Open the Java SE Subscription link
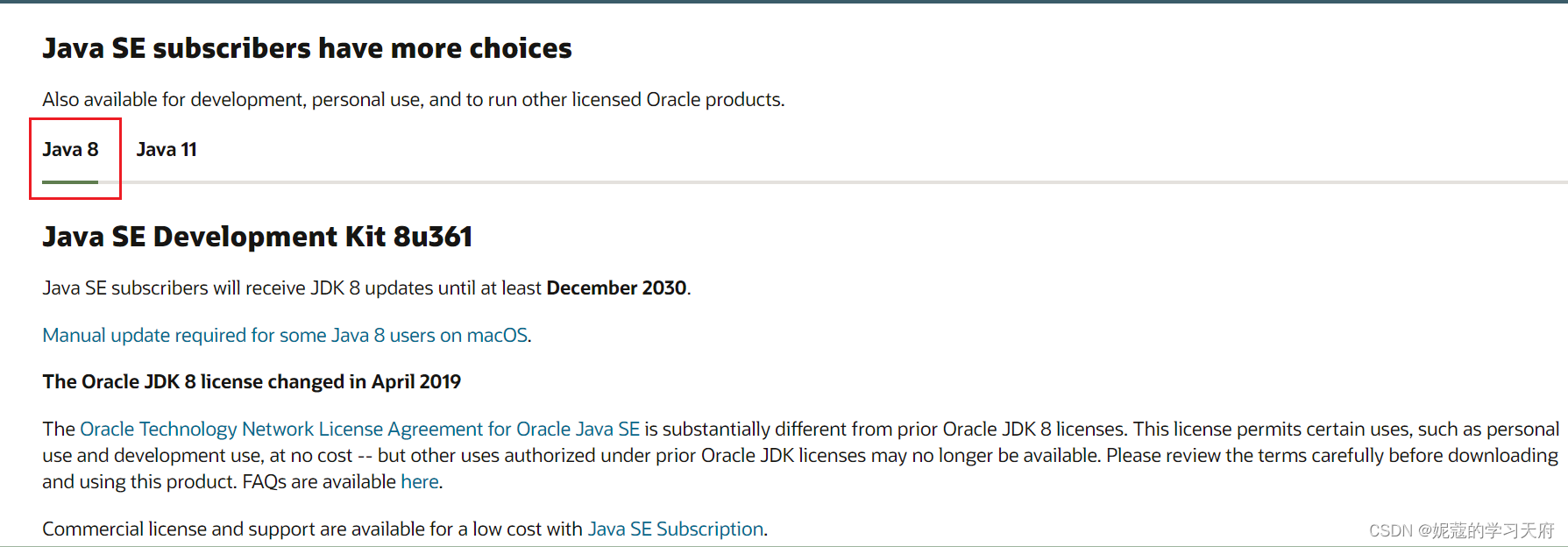The image size is (1568, 547). [x=676, y=529]
